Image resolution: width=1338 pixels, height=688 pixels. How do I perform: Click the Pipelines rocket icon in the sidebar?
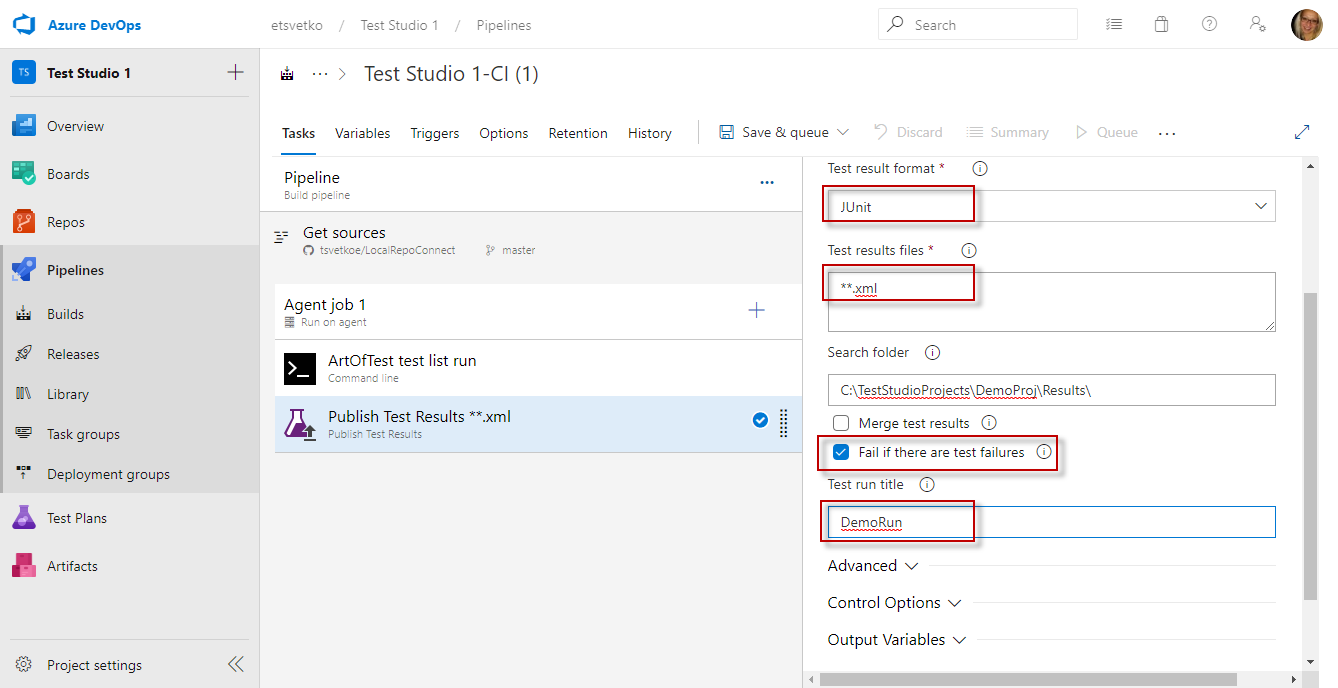point(24,270)
